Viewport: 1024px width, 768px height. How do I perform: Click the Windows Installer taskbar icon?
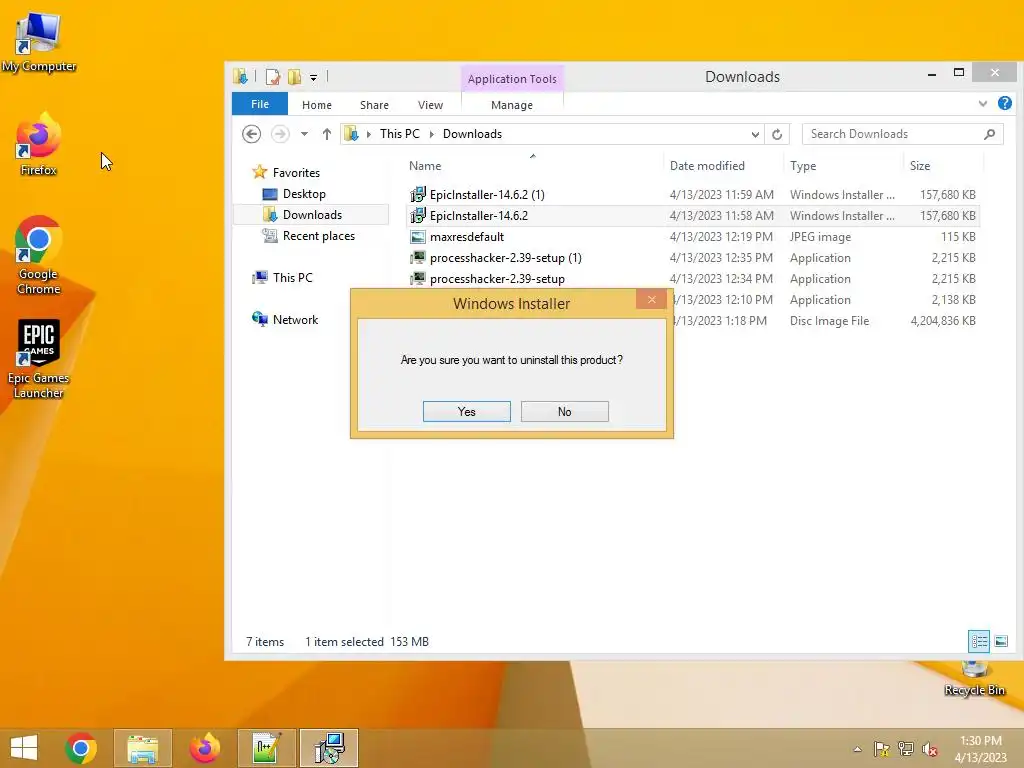click(329, 748)
